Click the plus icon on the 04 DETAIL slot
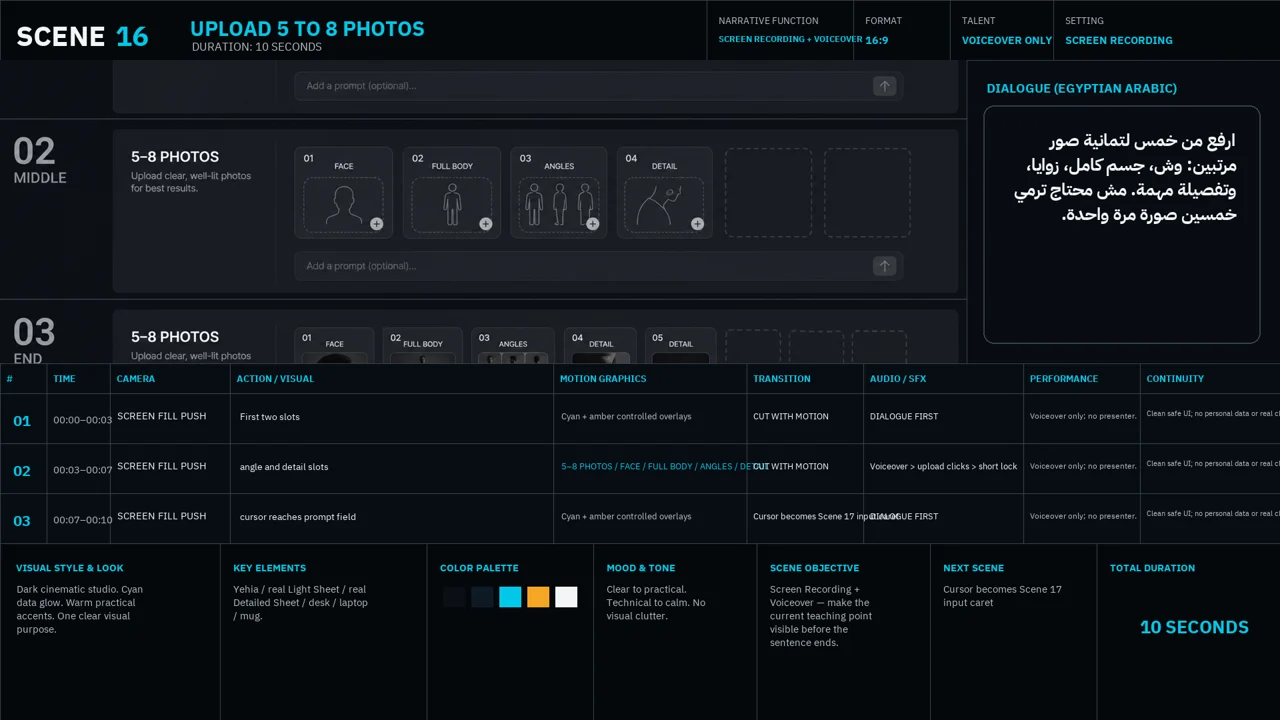 point(697,224)
